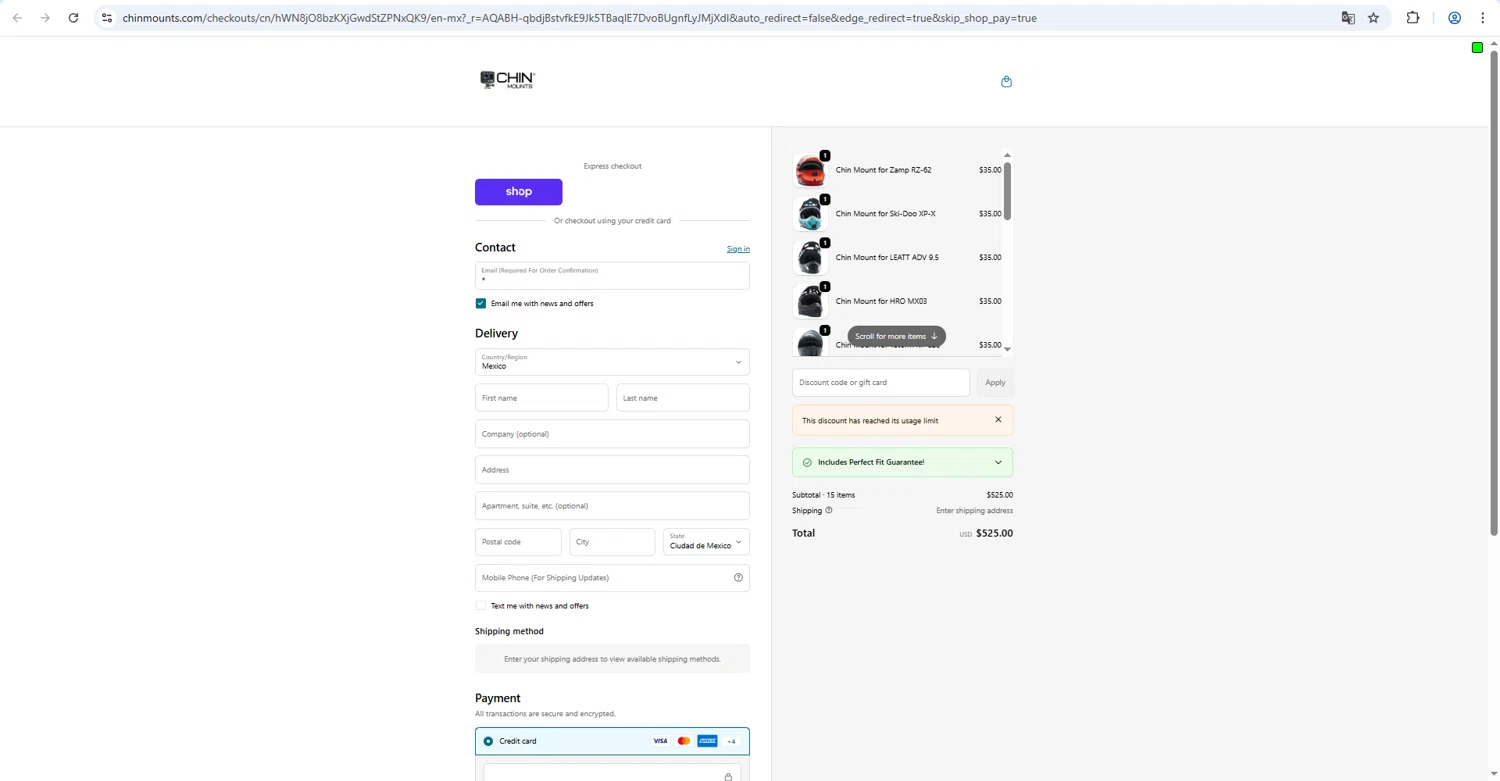Pay with Shop express checkout button
The height and width of the screenshot is (781, 1500).
(x=518, y=192)
